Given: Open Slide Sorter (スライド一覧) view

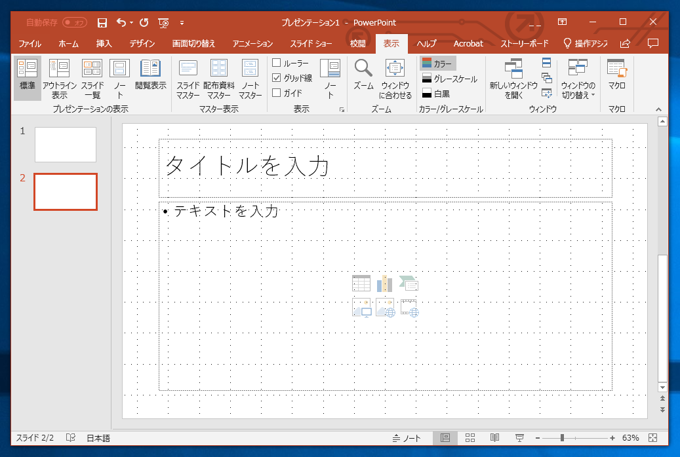Looking at the screenshot, I should (x=92, y=70).
